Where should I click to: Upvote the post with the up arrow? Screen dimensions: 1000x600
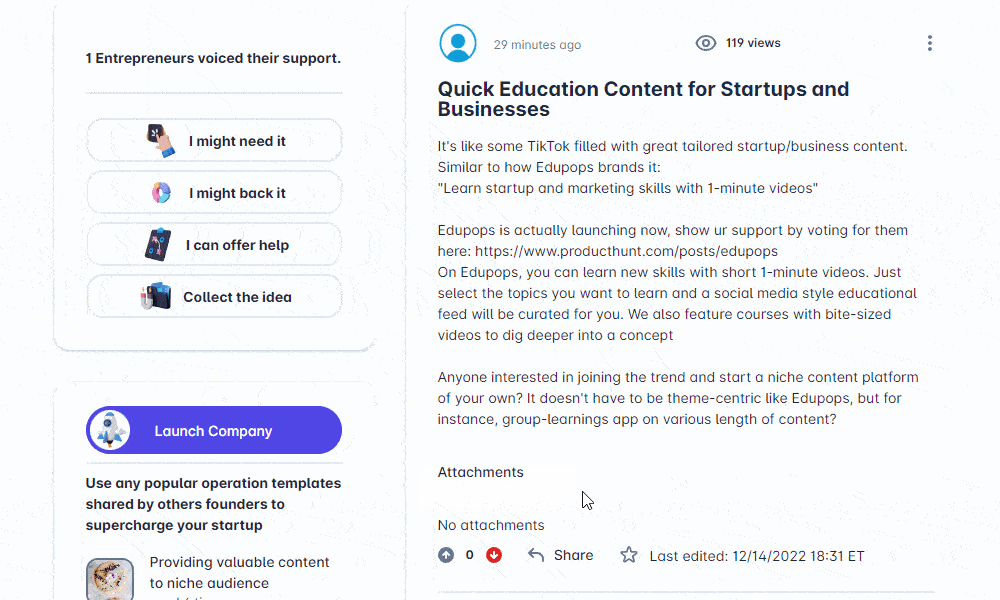coord(446,555)
